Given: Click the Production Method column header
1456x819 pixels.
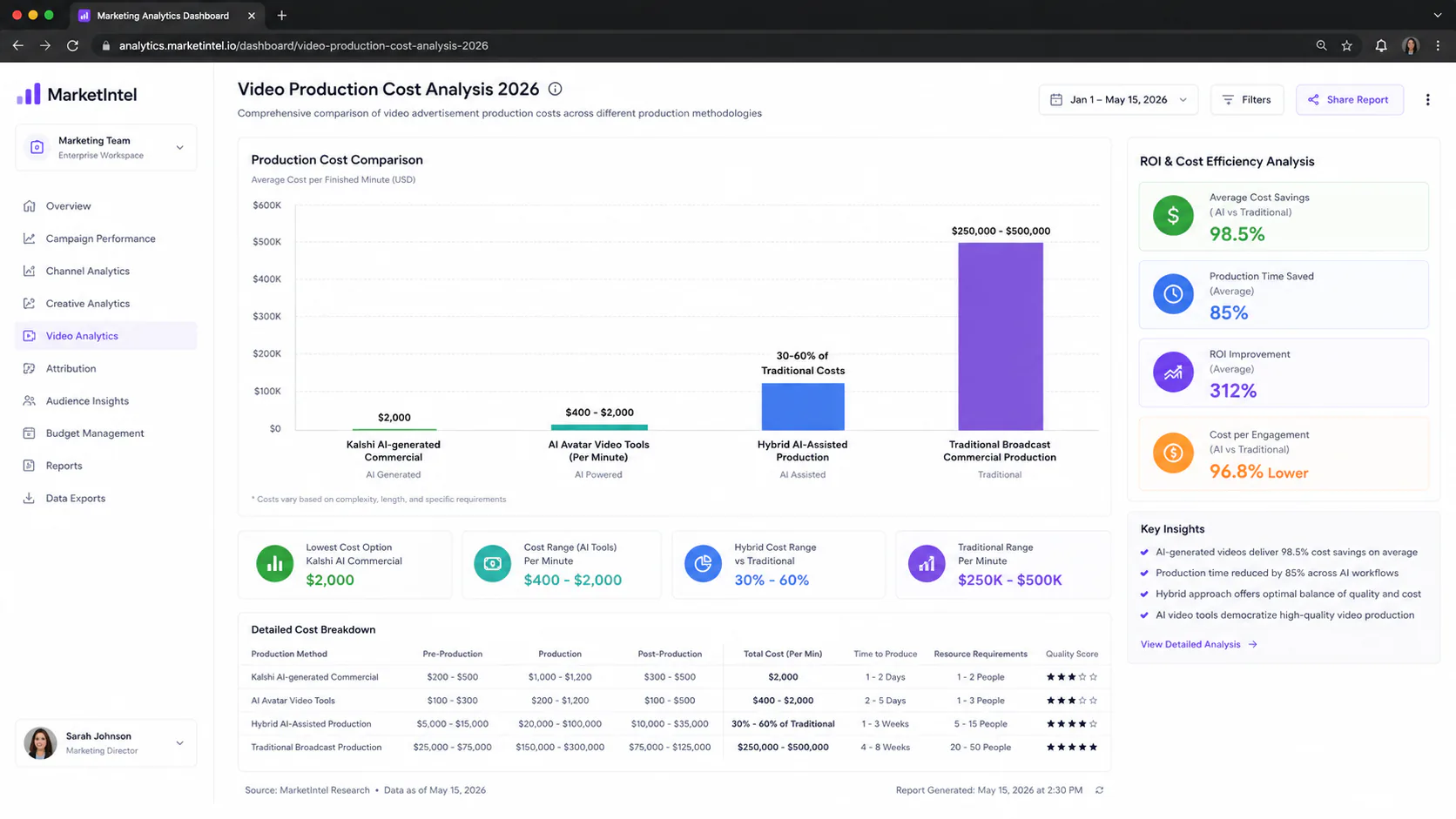Looking at the screenshot, I should (289, 655).
